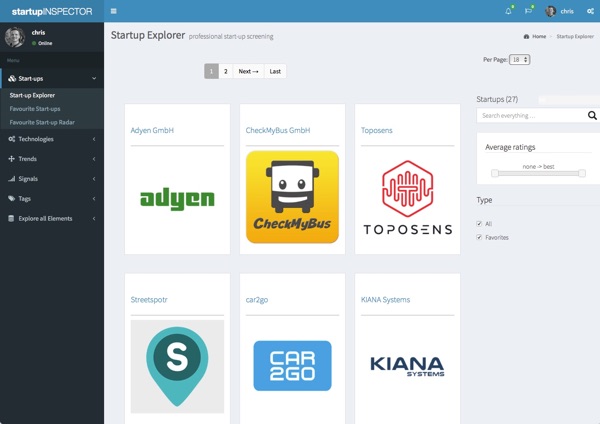Open the Per Page dropdown
The height and width of the screenshot is (424, 600).
[x=519, y=60]
